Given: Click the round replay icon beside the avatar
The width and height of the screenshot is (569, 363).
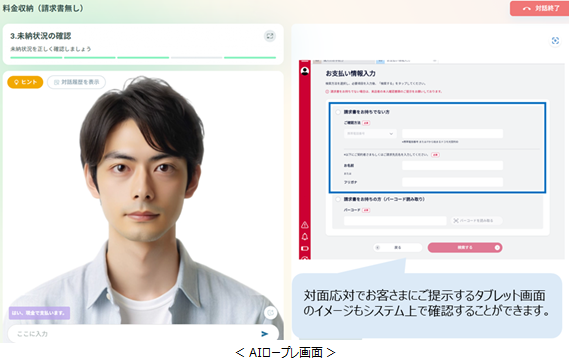Looking at the screenshot, I should pos(271,313).
